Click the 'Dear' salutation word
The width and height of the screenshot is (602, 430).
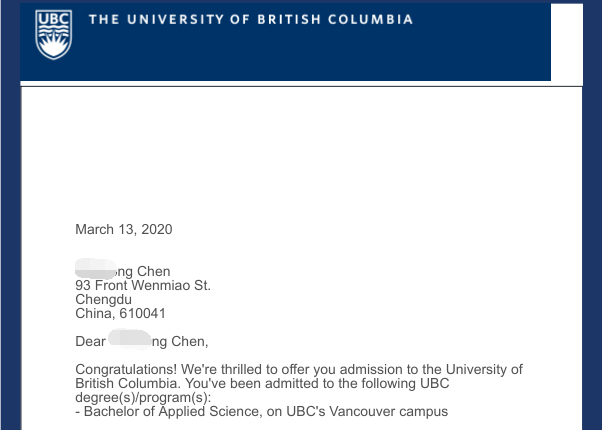[90, 341]
